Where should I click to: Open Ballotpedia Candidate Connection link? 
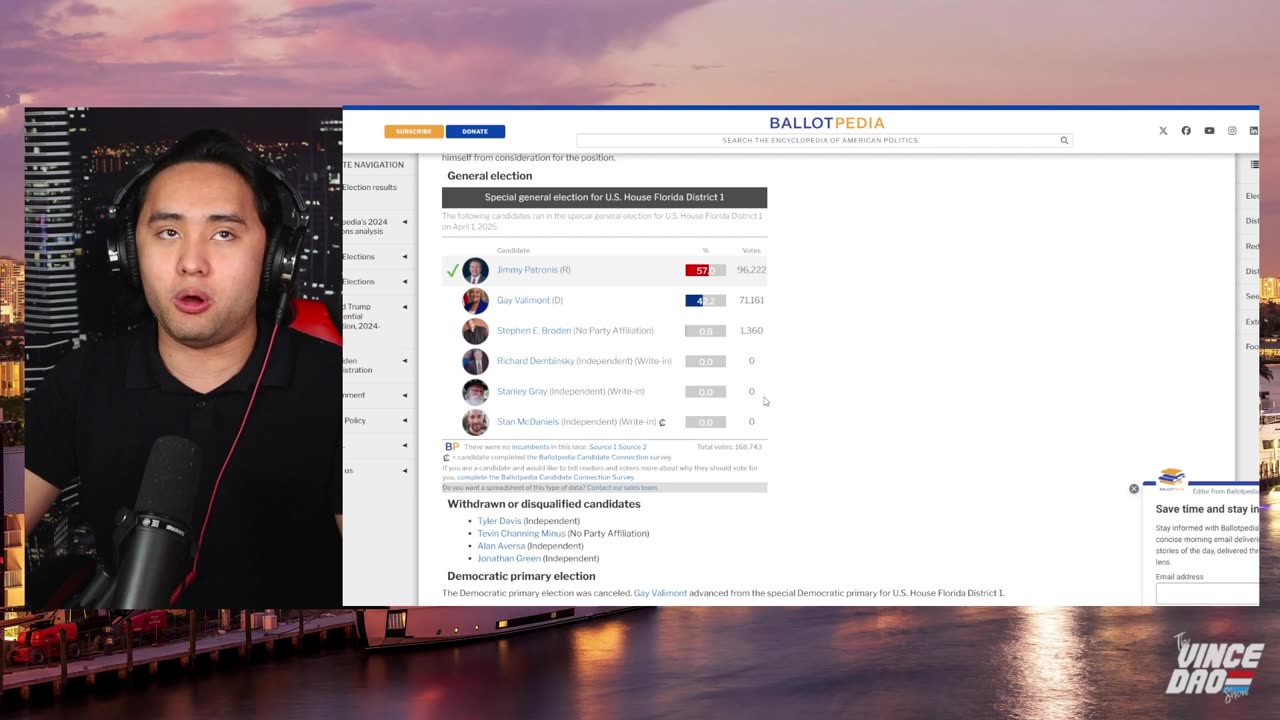coord(593,457)
